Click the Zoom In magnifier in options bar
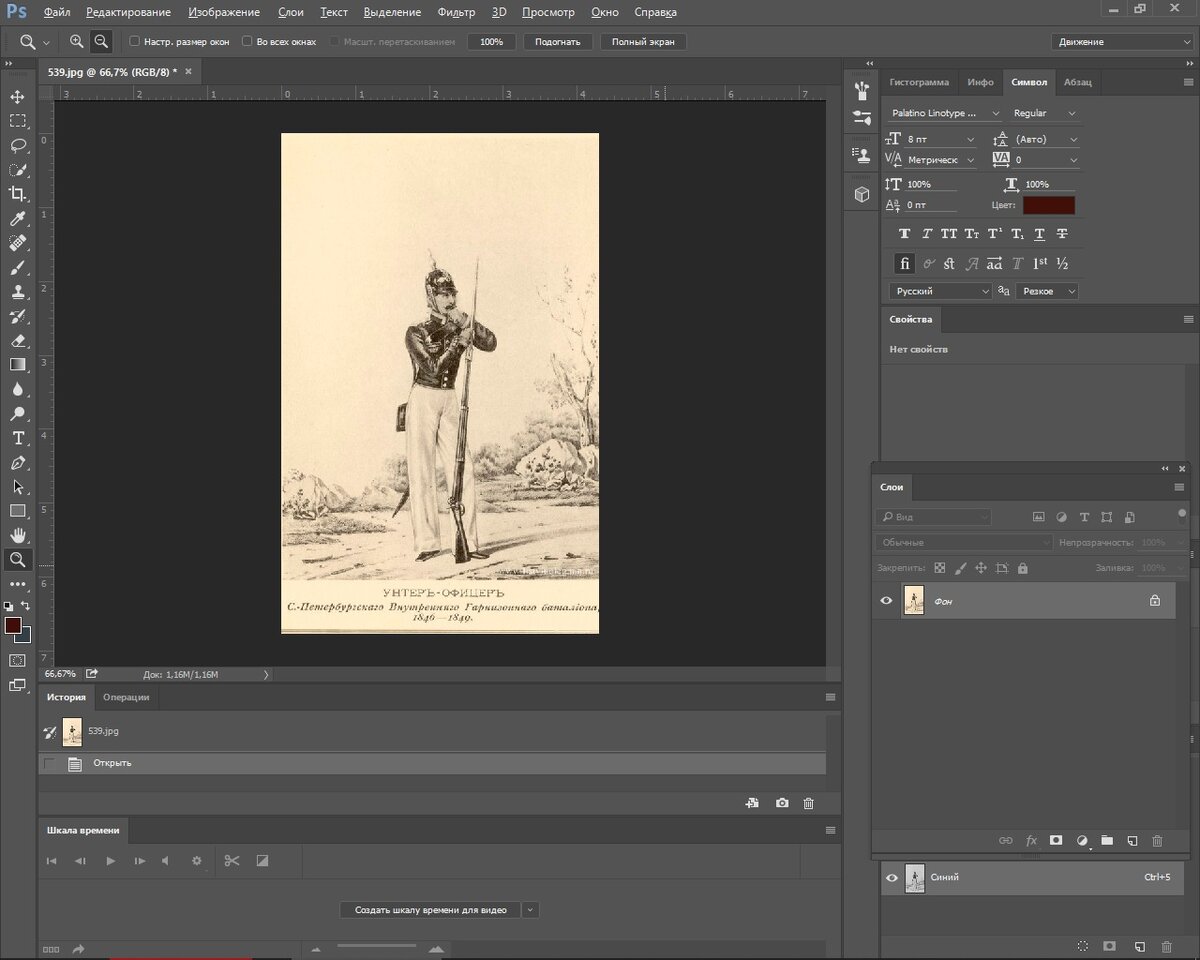 77,42
